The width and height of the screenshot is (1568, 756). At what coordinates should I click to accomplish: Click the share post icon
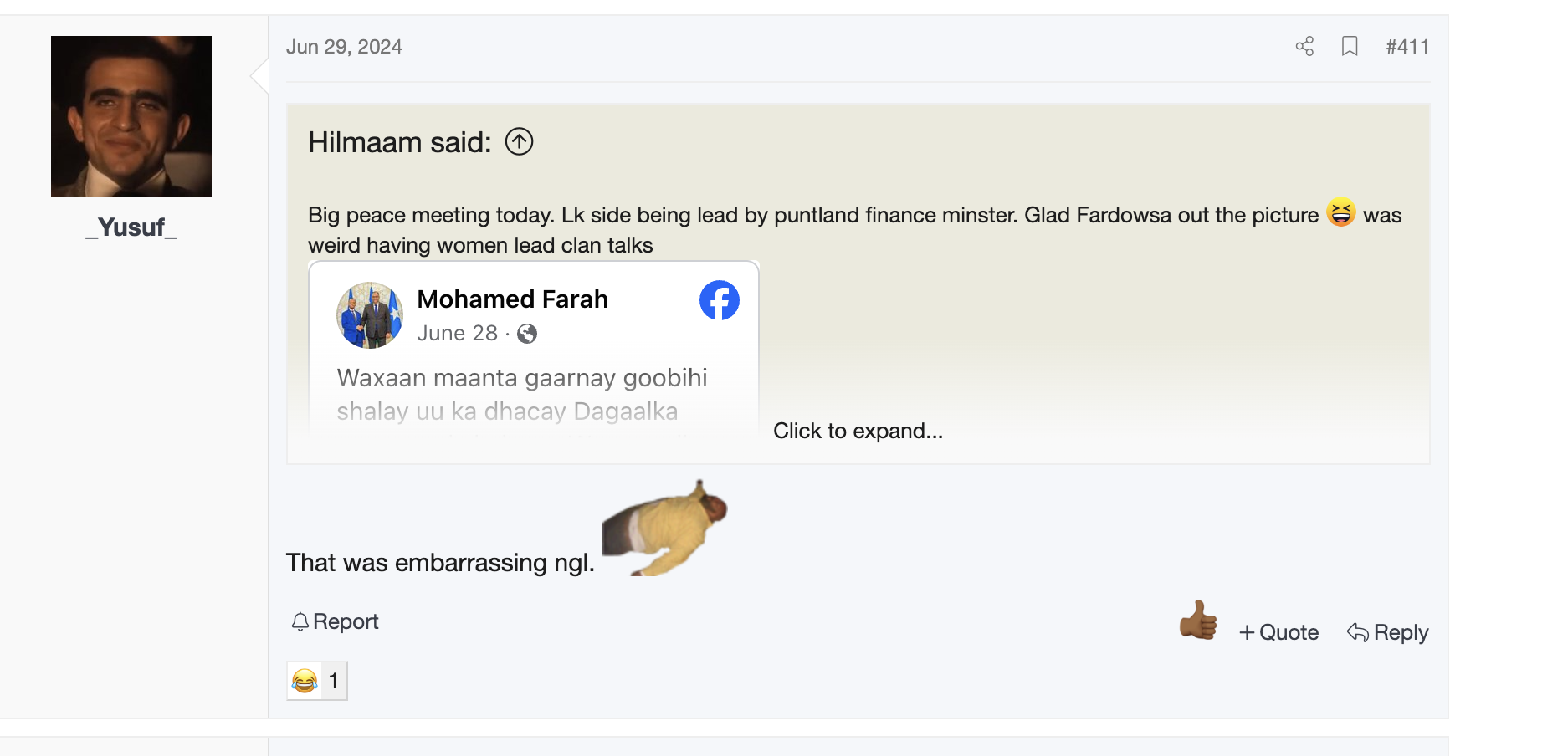(x=1304, y=47)
